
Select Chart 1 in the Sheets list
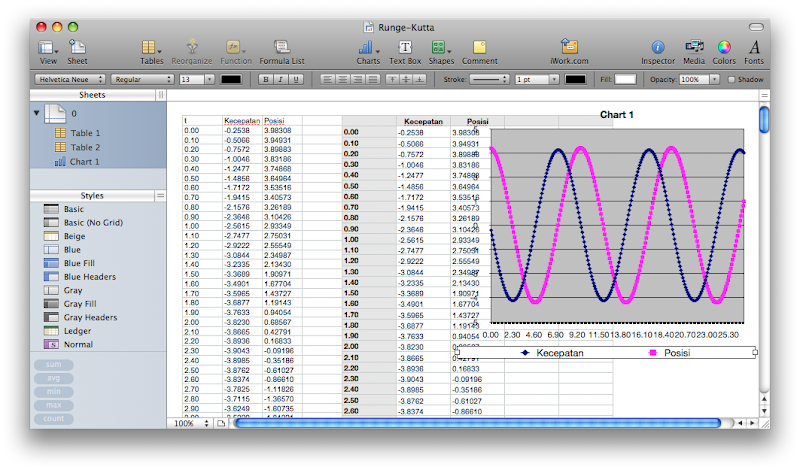(84, 161)
